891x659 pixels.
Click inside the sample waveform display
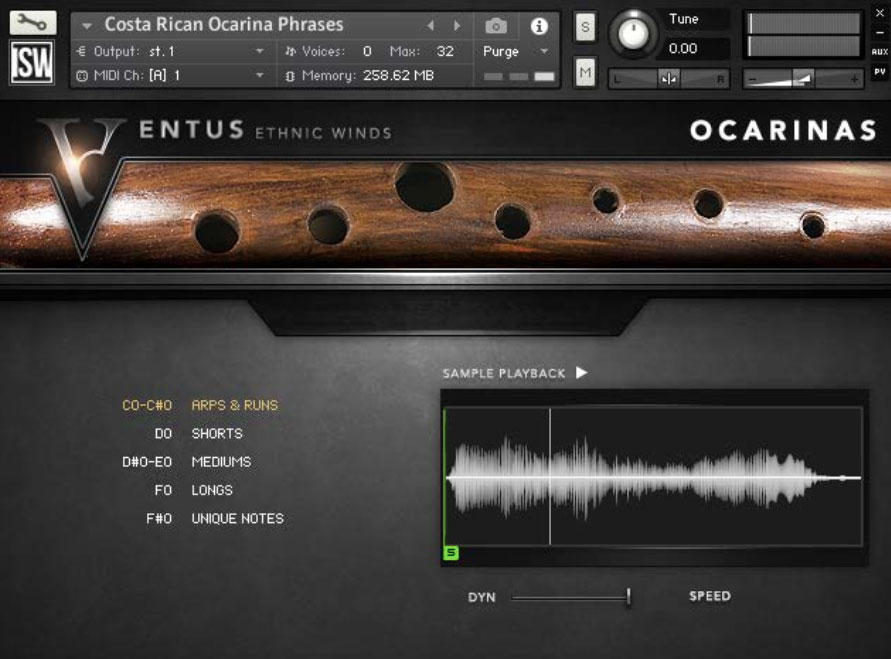tap(653, 477)
